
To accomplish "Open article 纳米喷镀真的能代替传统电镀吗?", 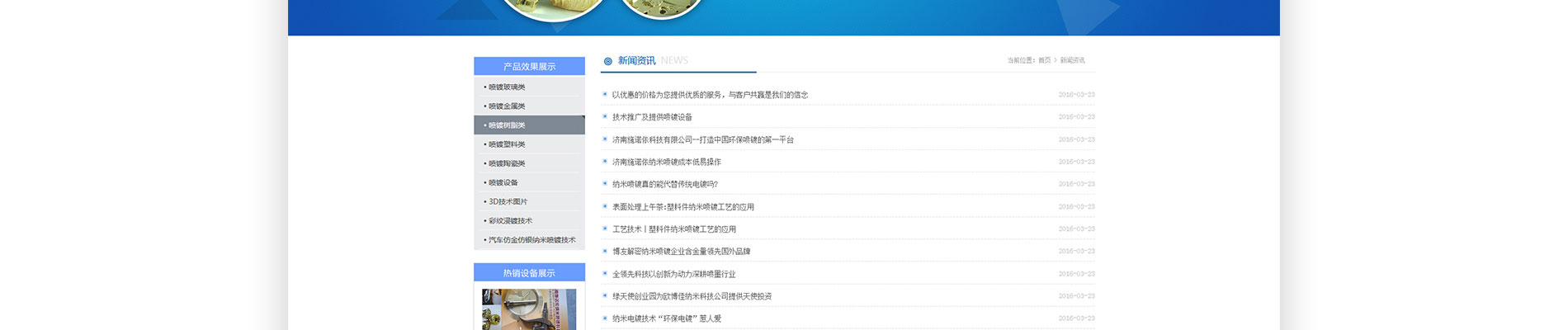I will [665, 184].
